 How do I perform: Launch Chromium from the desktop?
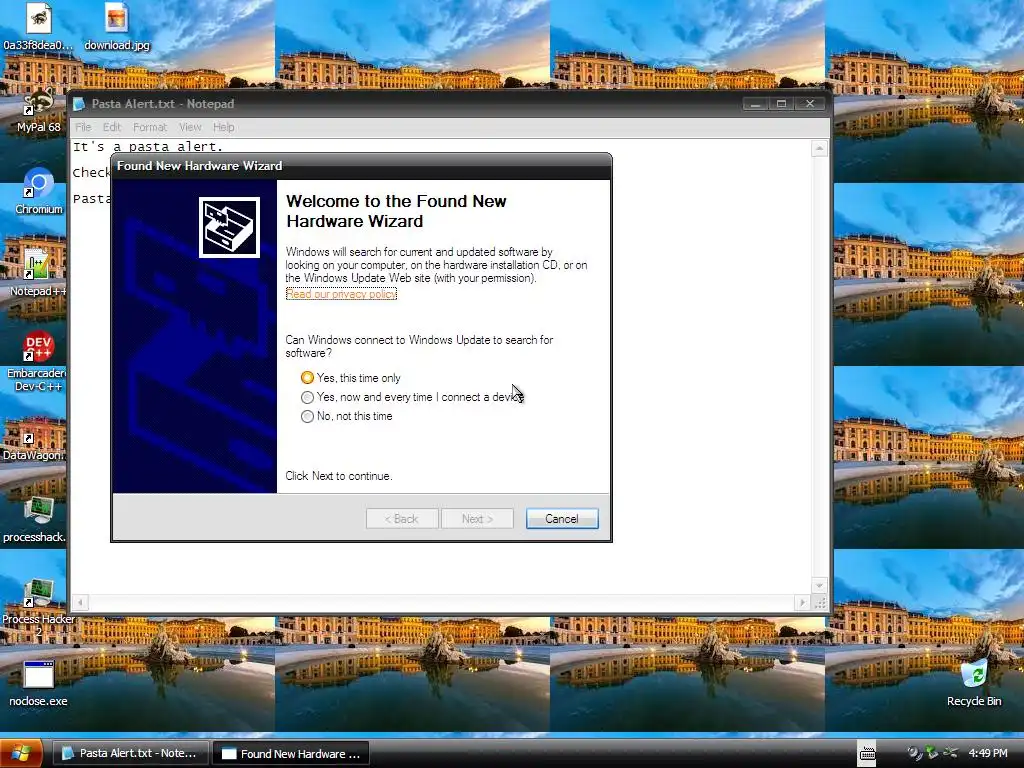(39, 191)
